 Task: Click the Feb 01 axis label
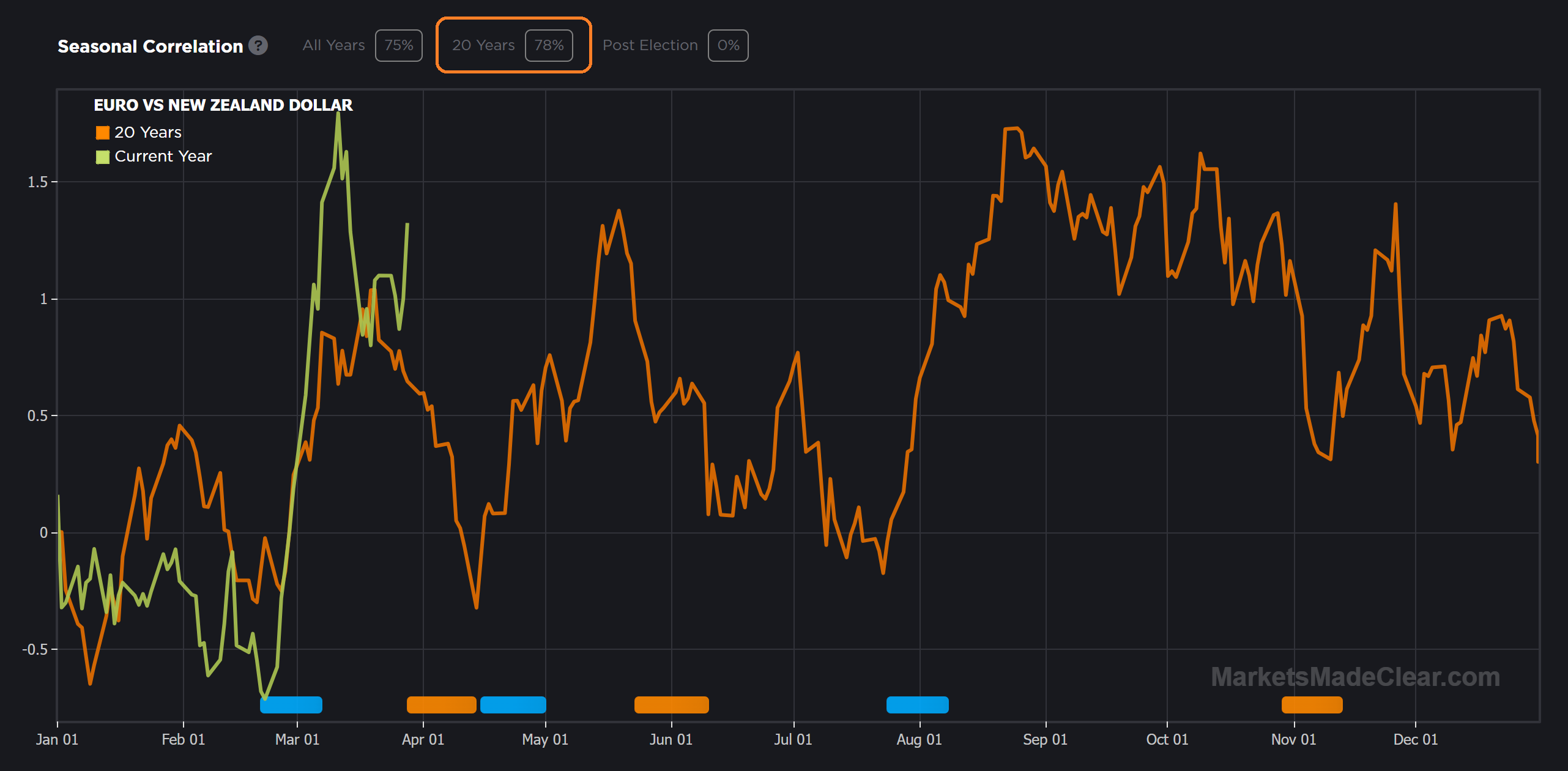point(183,739)
